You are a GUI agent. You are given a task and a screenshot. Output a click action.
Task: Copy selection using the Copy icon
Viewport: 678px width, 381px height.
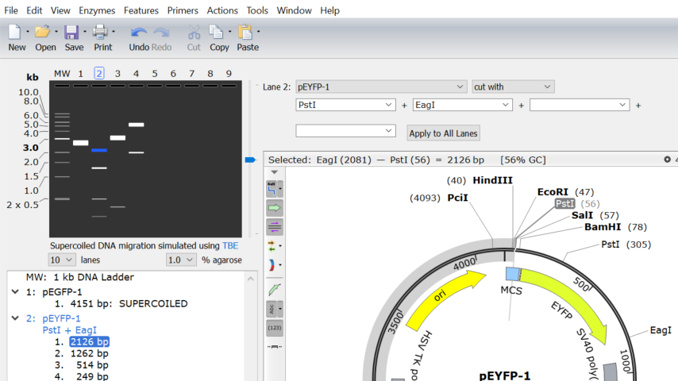click(216, 32)
